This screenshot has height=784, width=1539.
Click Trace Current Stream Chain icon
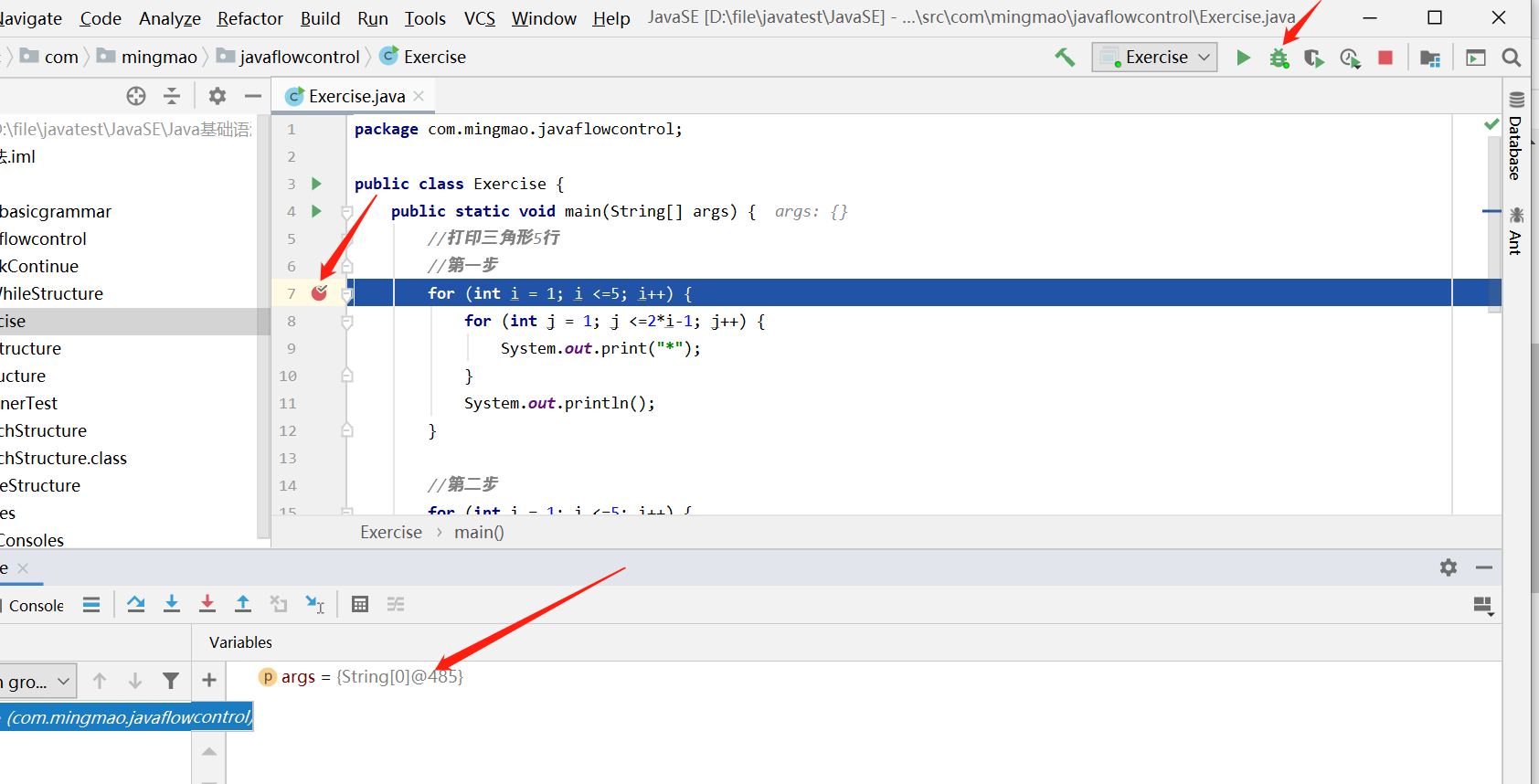coord(396,604)
